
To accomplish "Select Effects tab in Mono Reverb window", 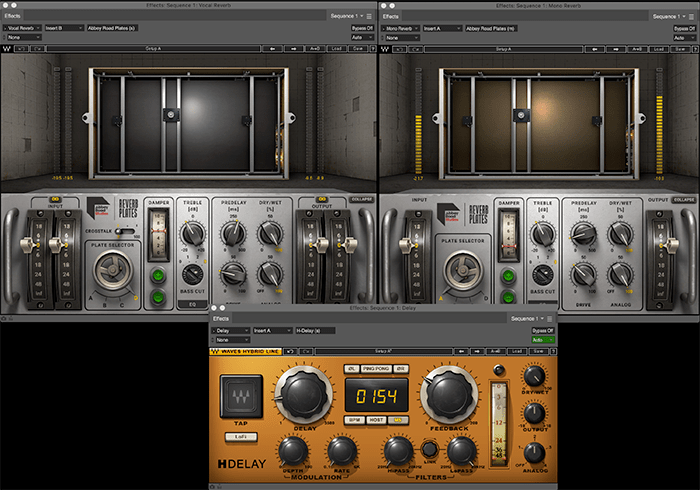I will pyautogui.click(x=391, y=17).
